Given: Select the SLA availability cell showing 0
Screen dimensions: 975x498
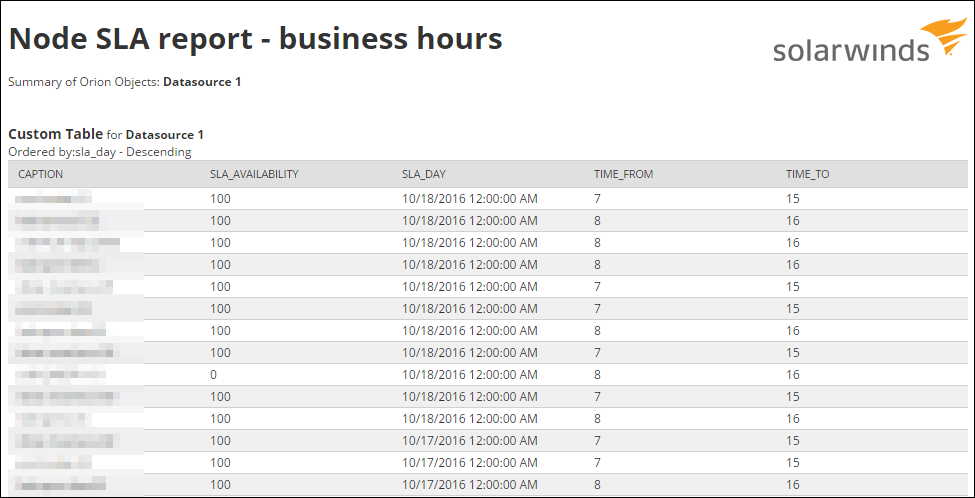Looking at the screenshot, I should coord(214,375).
